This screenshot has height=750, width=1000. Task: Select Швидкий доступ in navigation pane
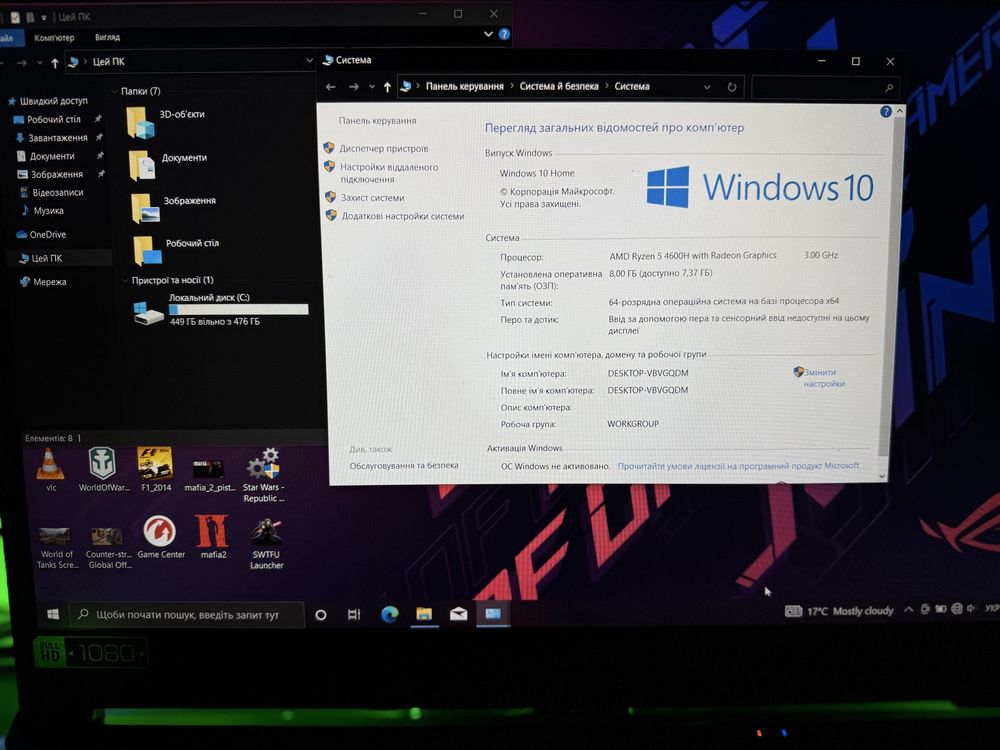pos(54,101)
